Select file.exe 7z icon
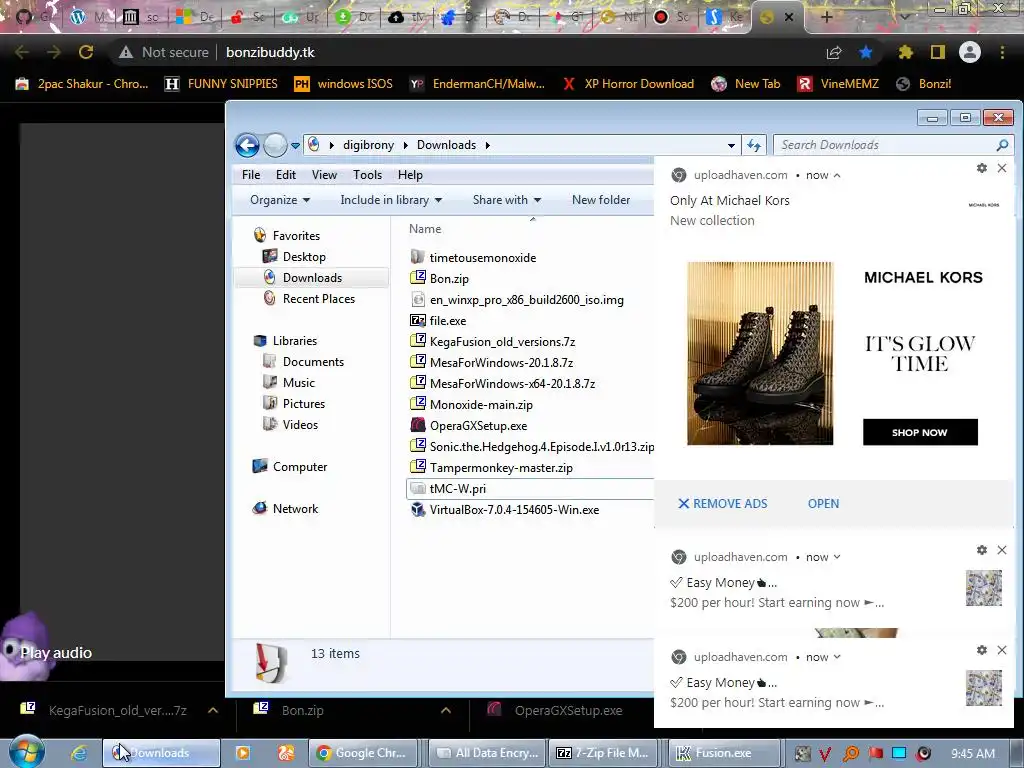The image size is (1024, 768). 418,320
